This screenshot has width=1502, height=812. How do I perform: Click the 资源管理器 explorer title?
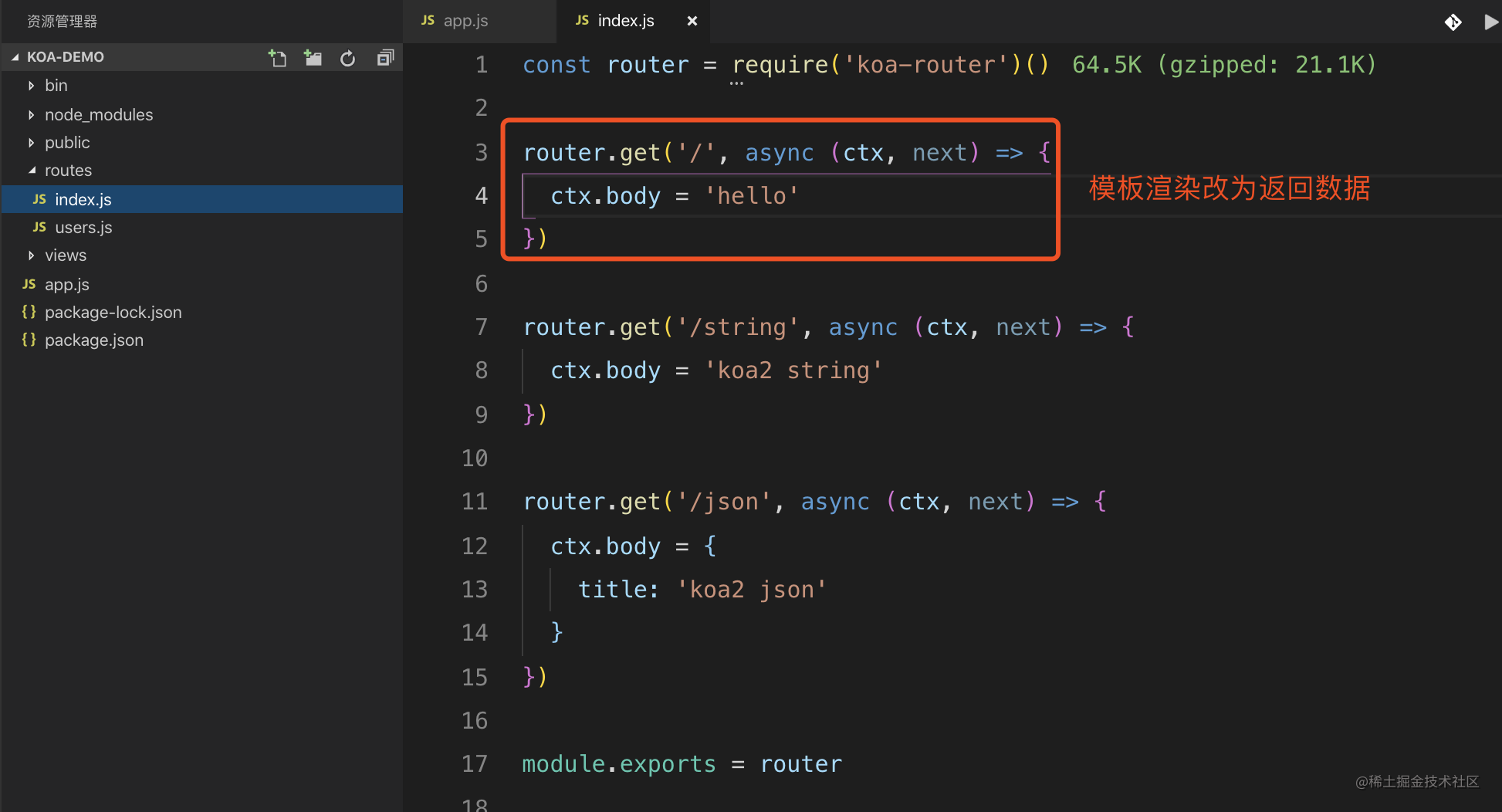(x=63, y=22)
